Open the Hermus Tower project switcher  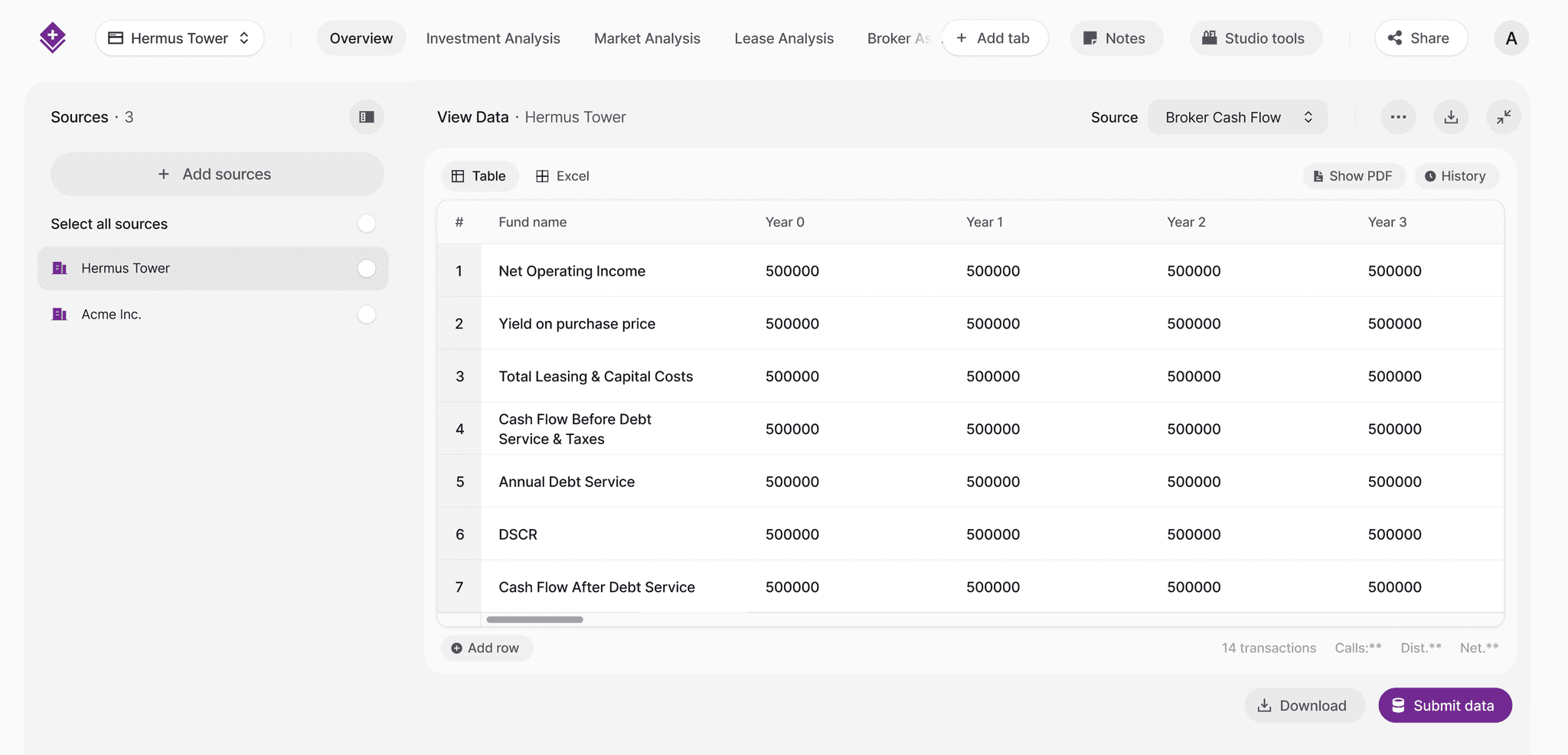tap(179, 38)
